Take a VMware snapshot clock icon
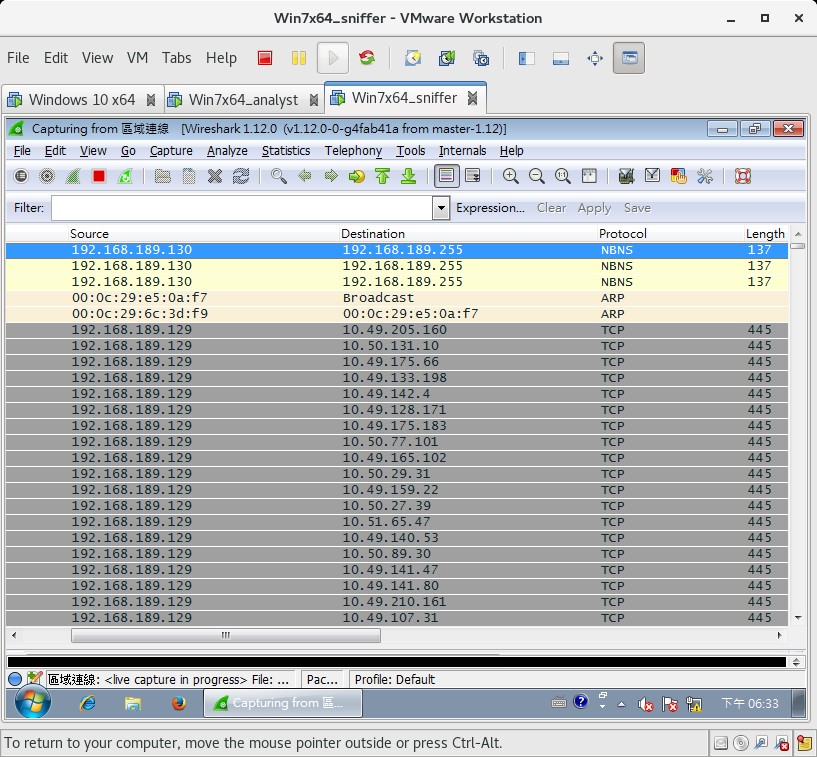Screen dimensions: 817x757 [x=413, y=58]
